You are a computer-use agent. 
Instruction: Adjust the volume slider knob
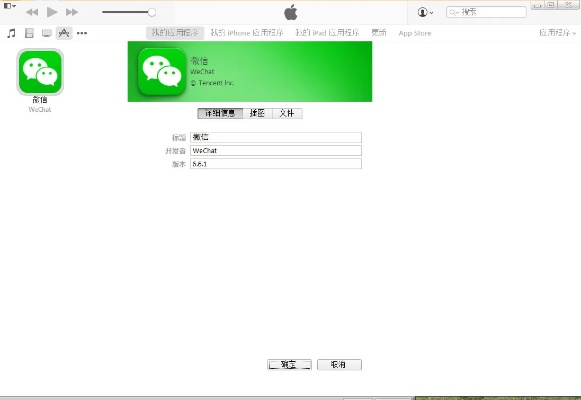pos(152,12)
